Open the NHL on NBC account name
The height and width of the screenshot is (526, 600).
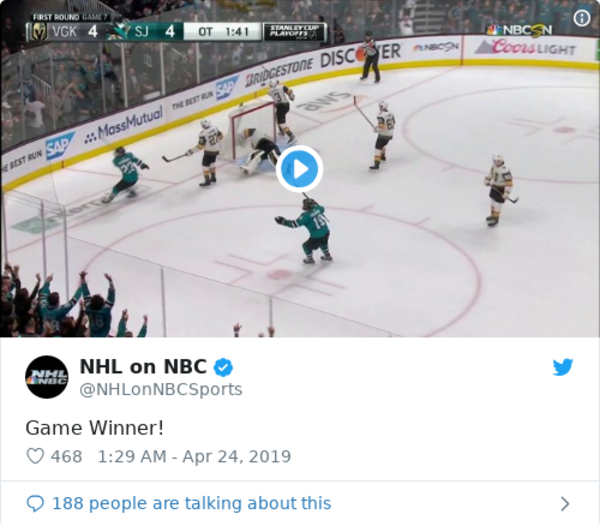pyautogui.click(x=143, y=367)
